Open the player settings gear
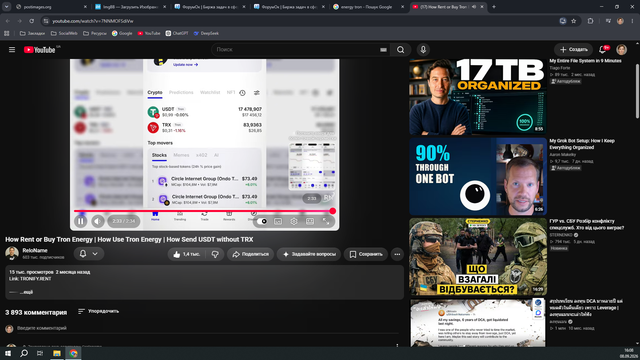The image size is (640, 360). (x=294, y=221)
